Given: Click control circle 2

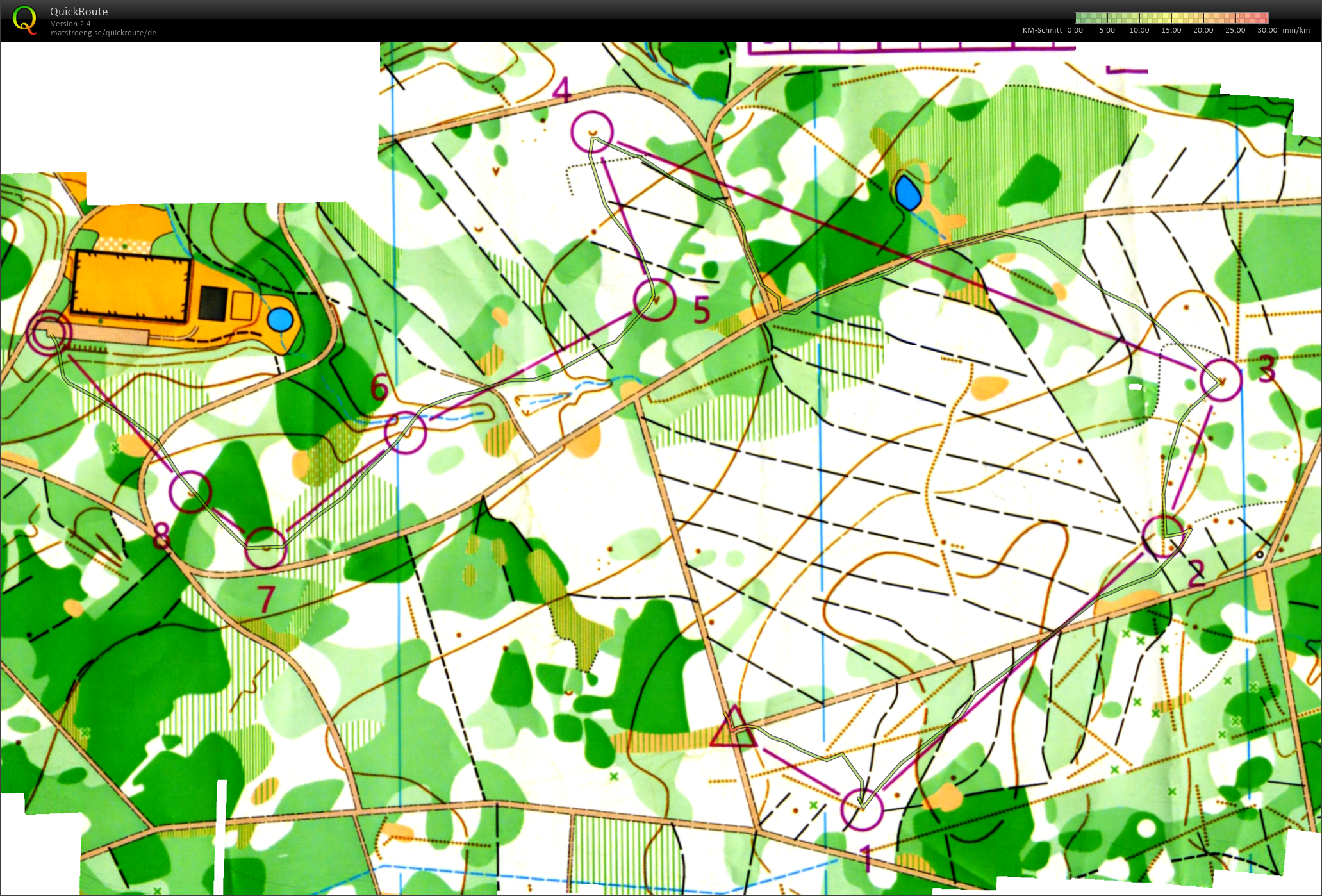Looking at the screenshot, I should click(1163, 536).
